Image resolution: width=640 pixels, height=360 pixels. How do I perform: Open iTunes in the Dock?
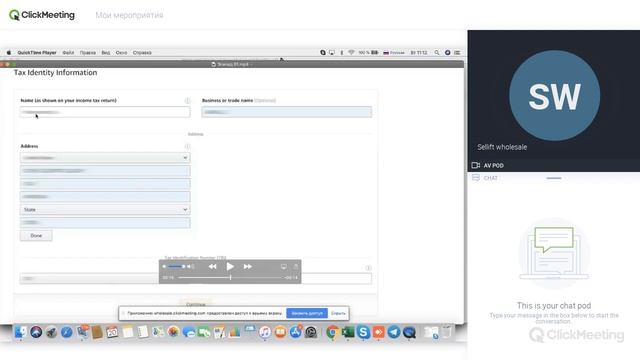(264, 332)
